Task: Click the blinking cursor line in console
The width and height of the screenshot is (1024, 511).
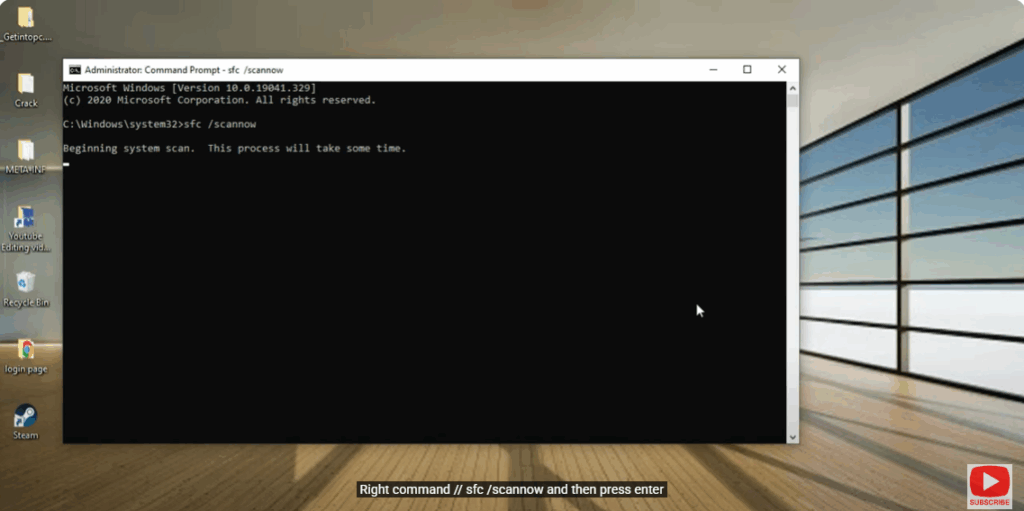Action: pyautogui.click(x=66, y=161)
